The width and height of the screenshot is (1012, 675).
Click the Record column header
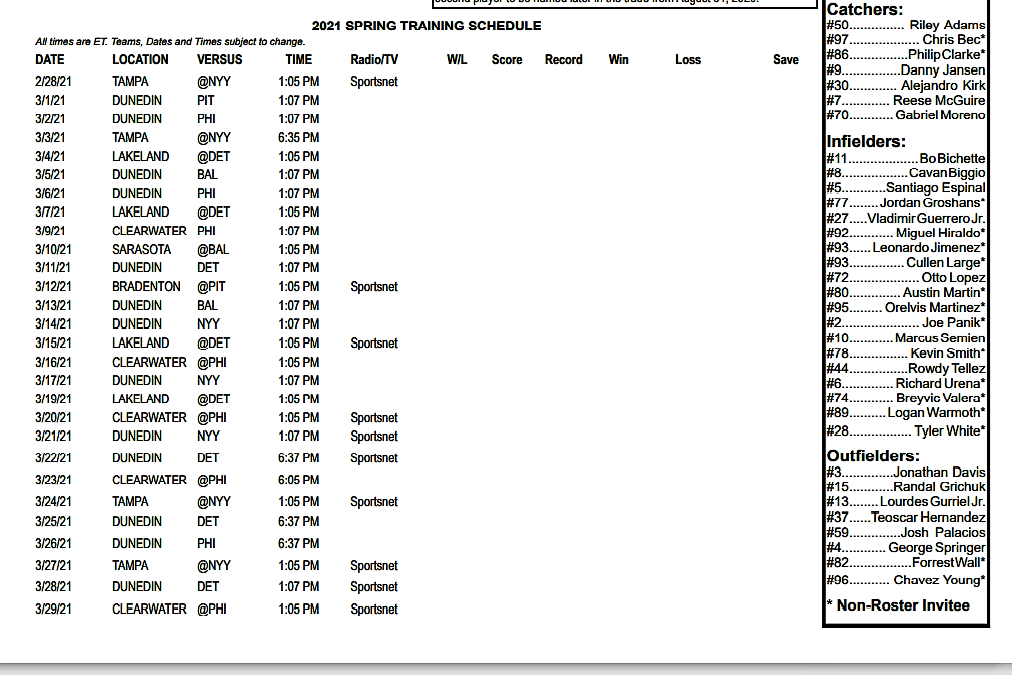(563, 60)
